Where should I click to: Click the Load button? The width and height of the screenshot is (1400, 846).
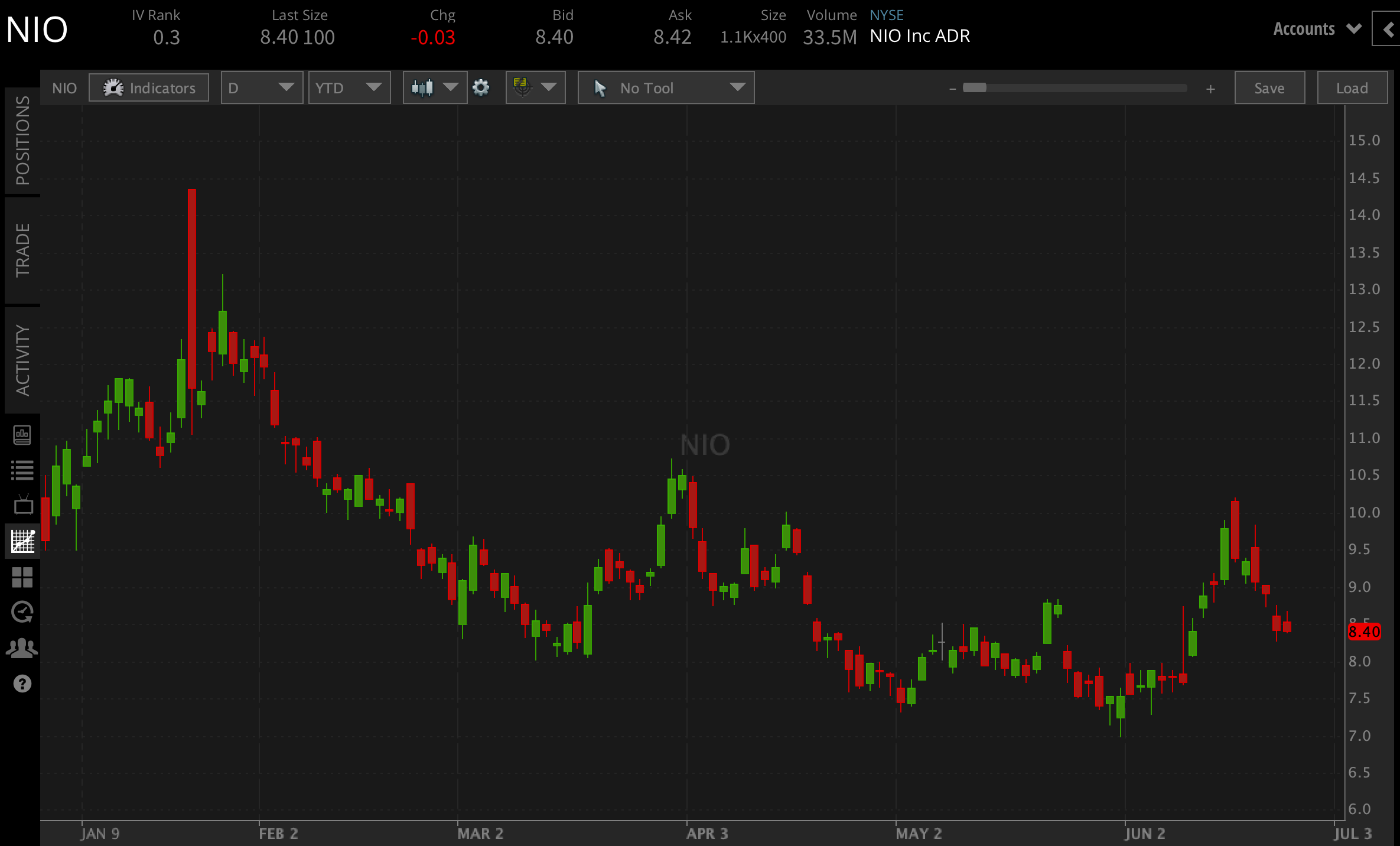[x=1352, y=87]
